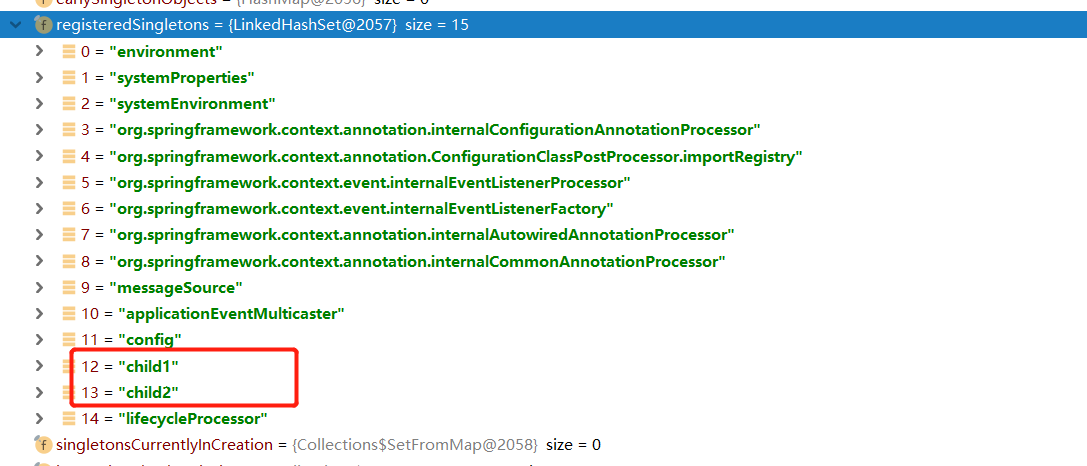Select the internalConfigurationAnnotationProcessor entry

[x=421, y=130]
